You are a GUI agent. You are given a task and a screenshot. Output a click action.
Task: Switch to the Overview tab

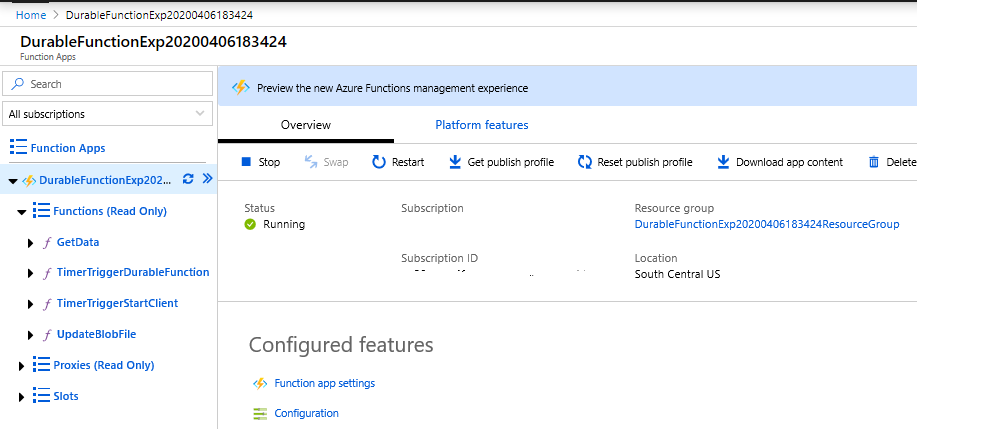pos(306,125)
